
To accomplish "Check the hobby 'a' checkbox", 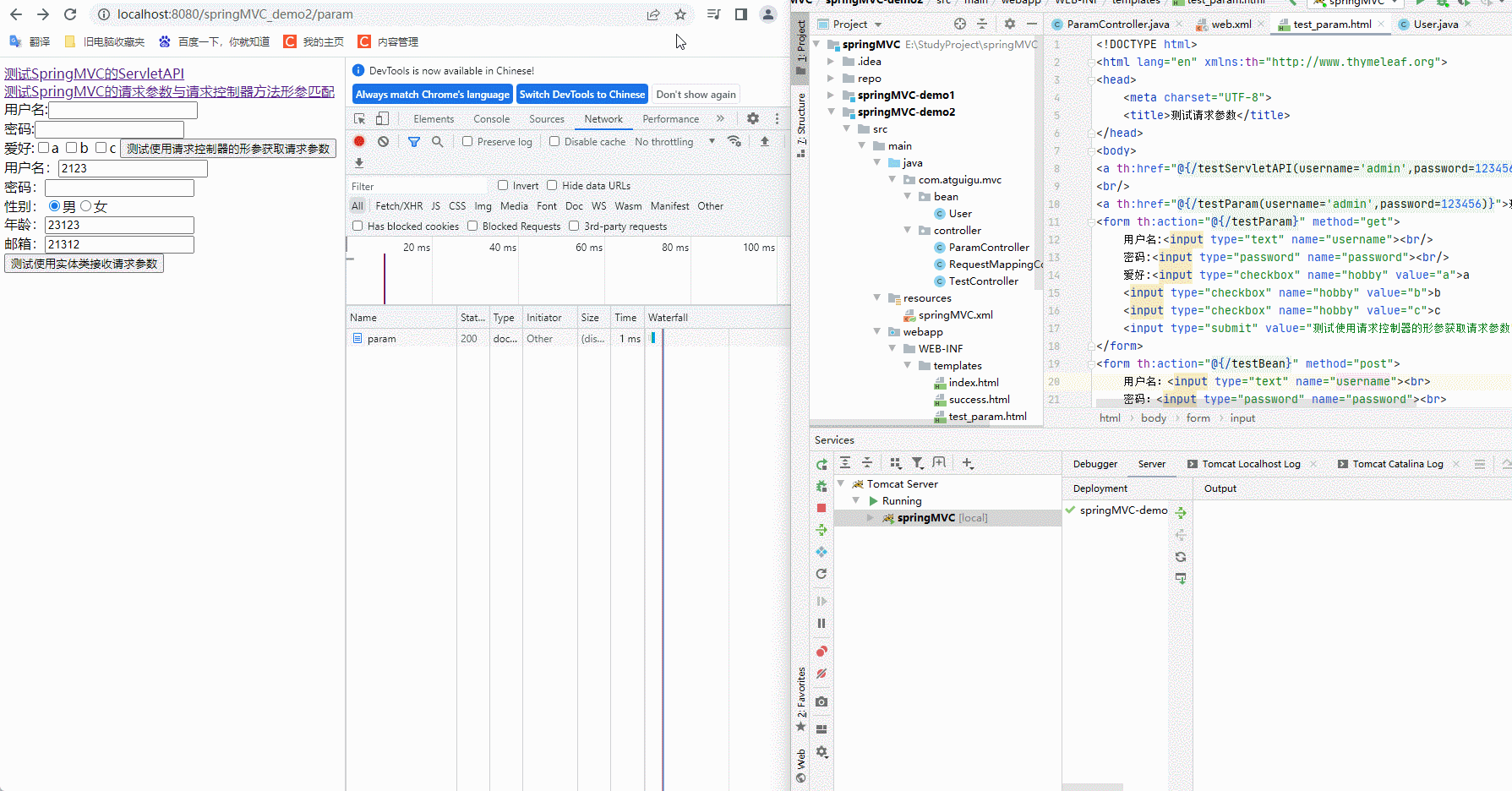I will [44, 148].
